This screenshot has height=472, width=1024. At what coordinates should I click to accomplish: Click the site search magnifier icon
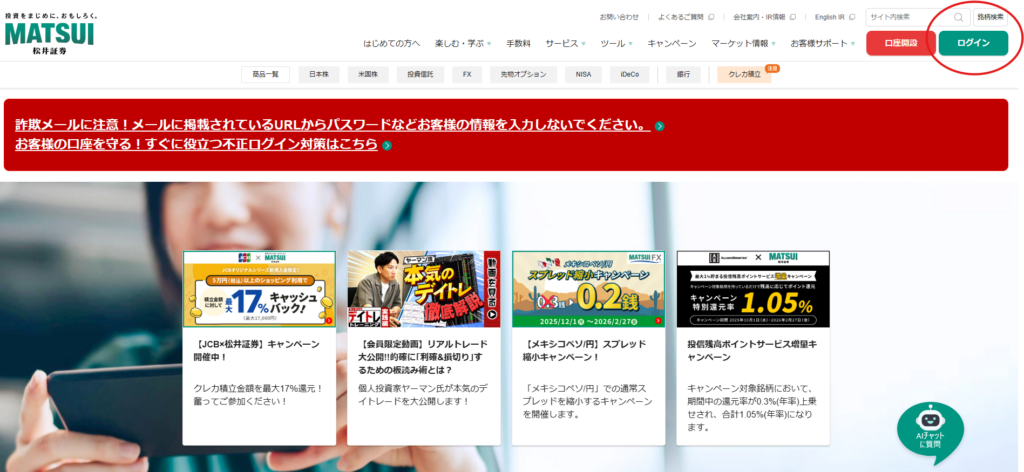[958, 17]
